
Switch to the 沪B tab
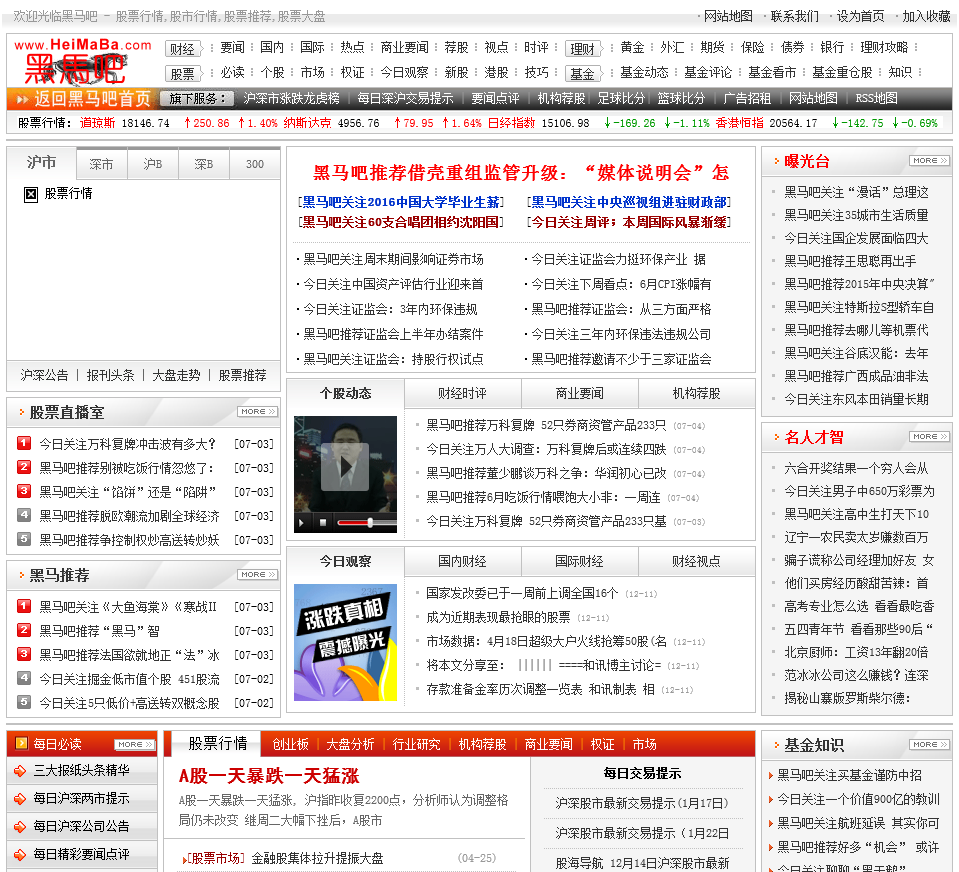point(153,164)
